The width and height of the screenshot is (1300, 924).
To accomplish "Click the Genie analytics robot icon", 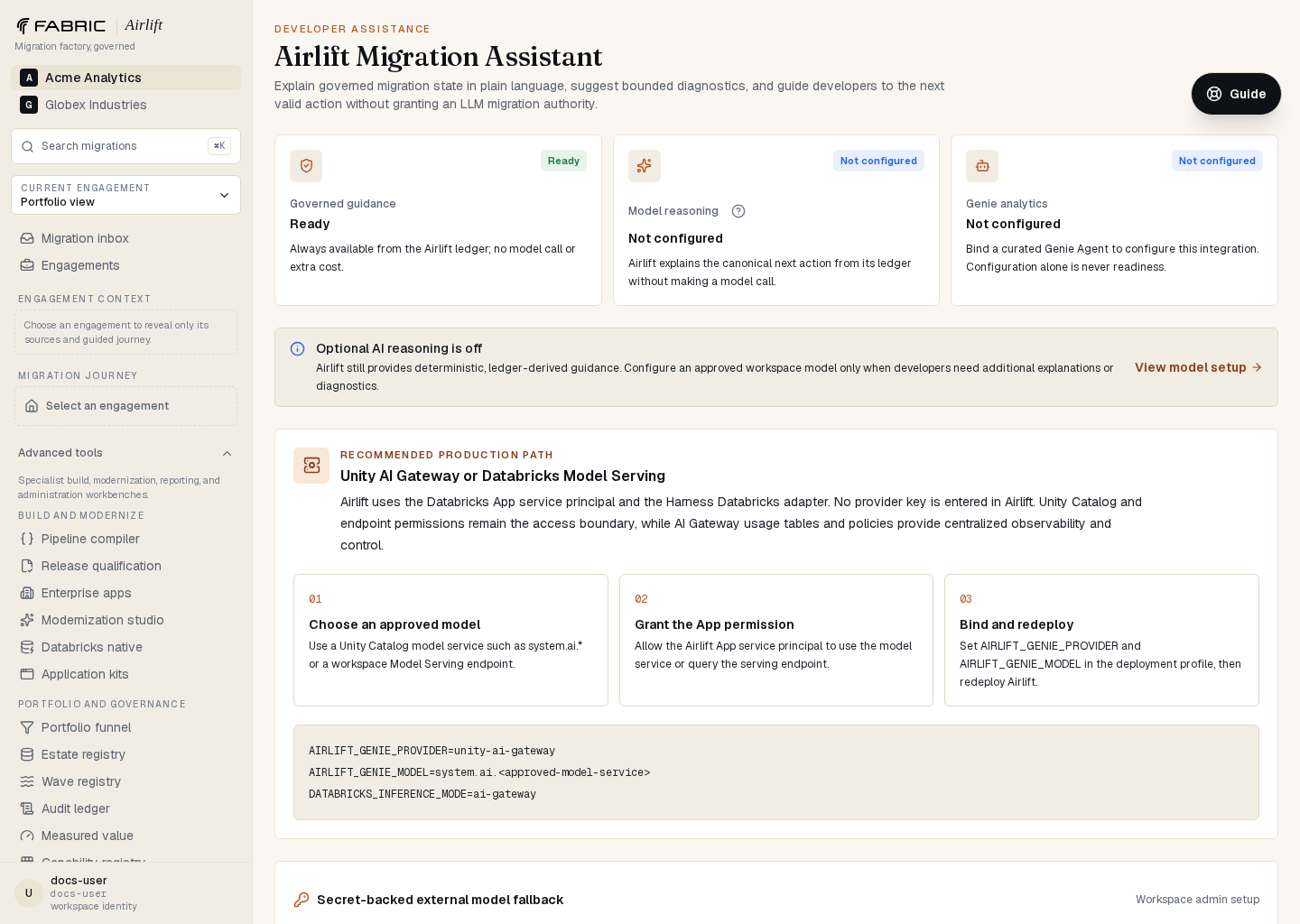I will coord(982,166).
